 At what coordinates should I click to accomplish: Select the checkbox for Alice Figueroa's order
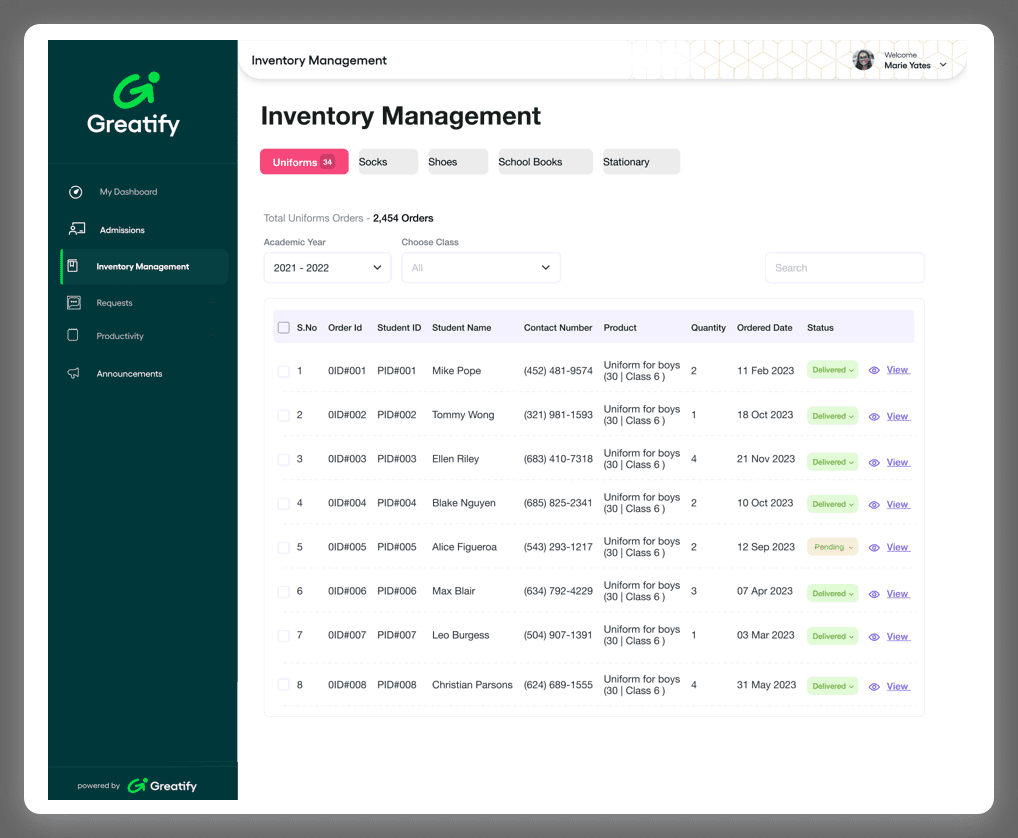coord(284,547)
